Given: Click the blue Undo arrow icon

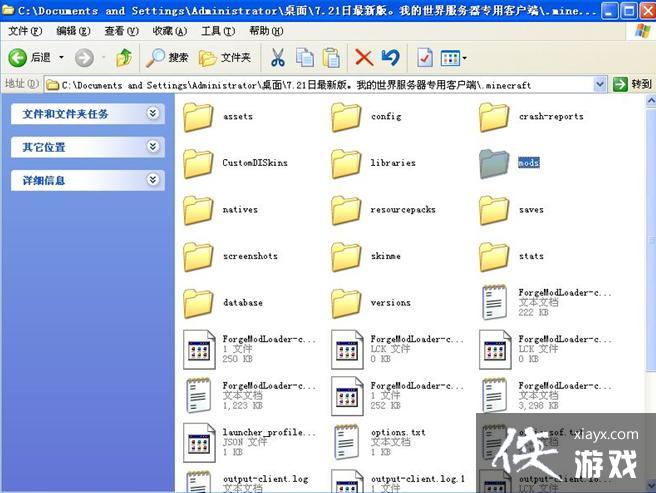Looking at the screenshot, I should 390,58.
